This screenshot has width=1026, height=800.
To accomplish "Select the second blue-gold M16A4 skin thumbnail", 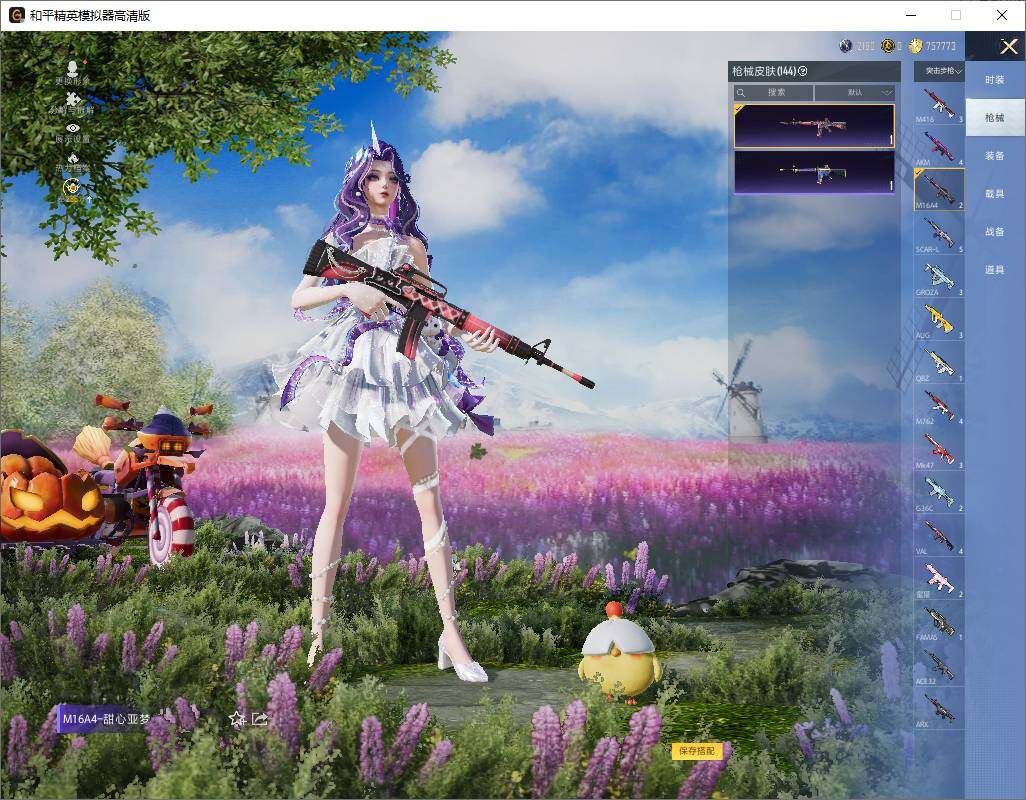I will pyautogui.click(x=814, y=172).
